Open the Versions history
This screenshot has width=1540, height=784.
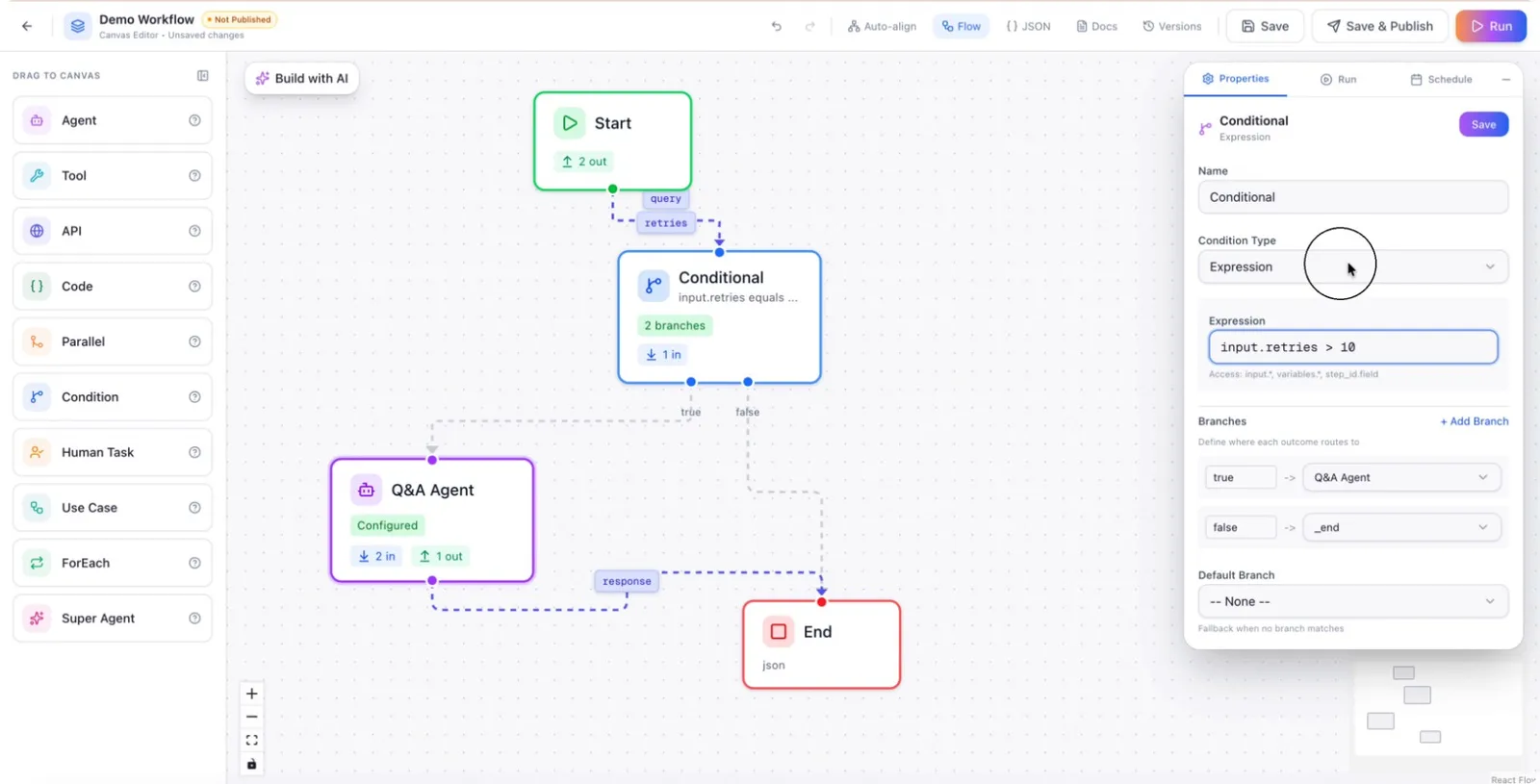(x=1171, y=27)
